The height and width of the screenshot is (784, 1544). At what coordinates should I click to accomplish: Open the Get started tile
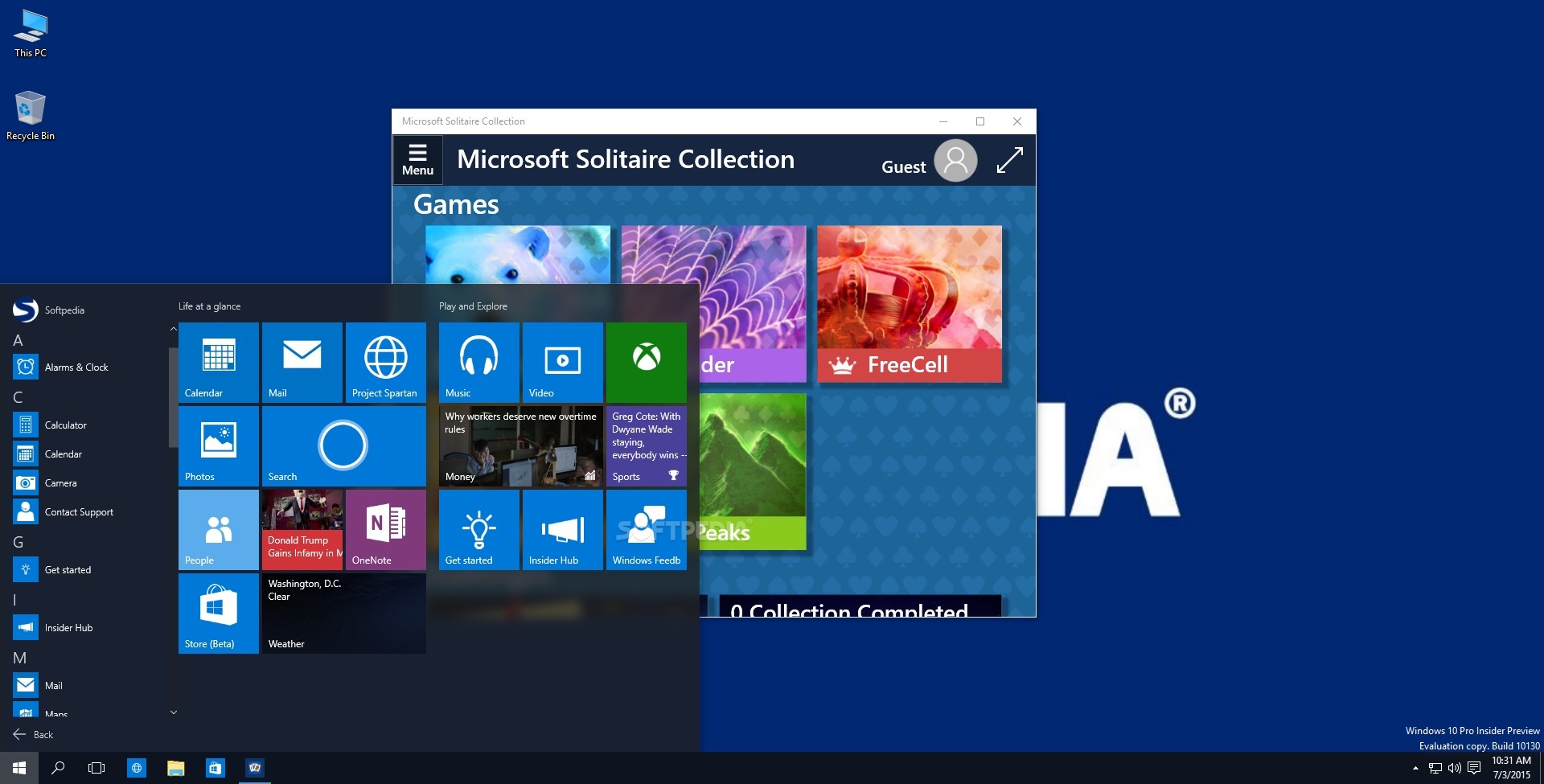[x=479, y=529]
